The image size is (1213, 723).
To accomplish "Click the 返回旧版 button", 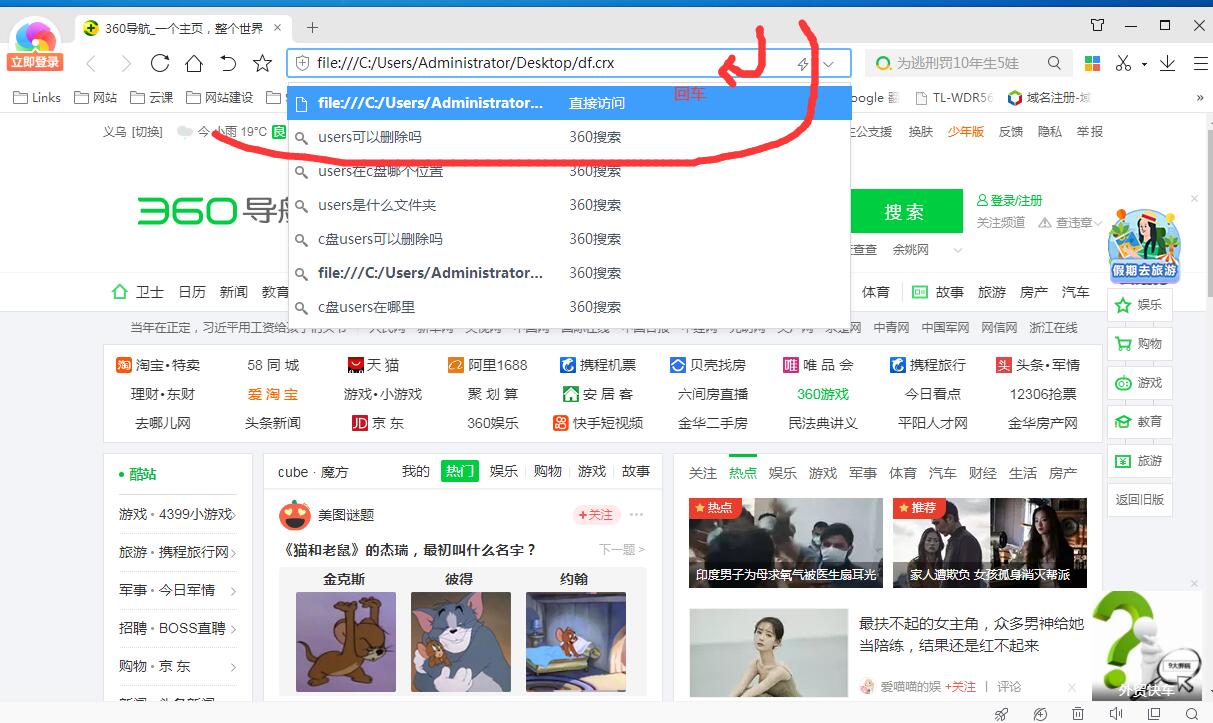I will pyautogui.click(x=1139, y=499).
